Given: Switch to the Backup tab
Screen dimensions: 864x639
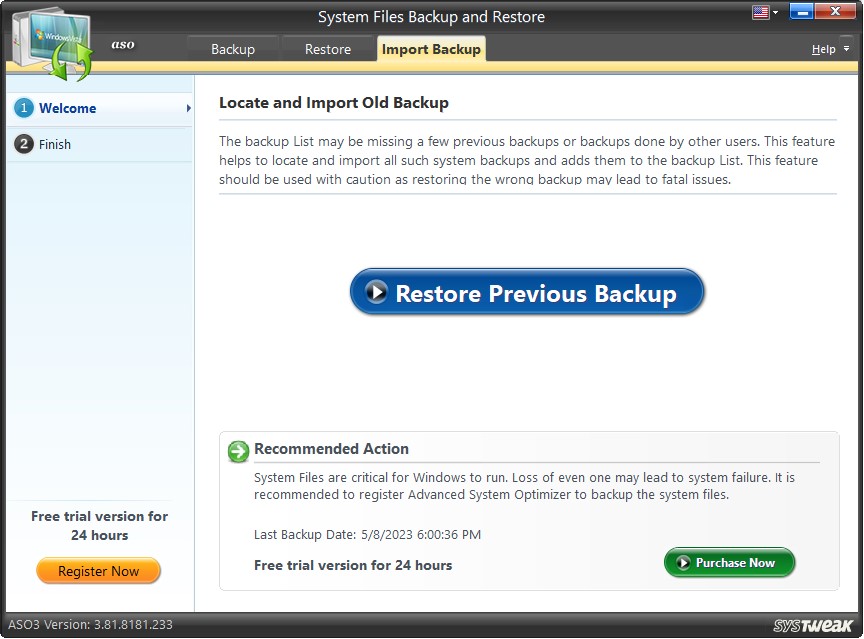Looking at the screenshot, I should coord(233,48).
